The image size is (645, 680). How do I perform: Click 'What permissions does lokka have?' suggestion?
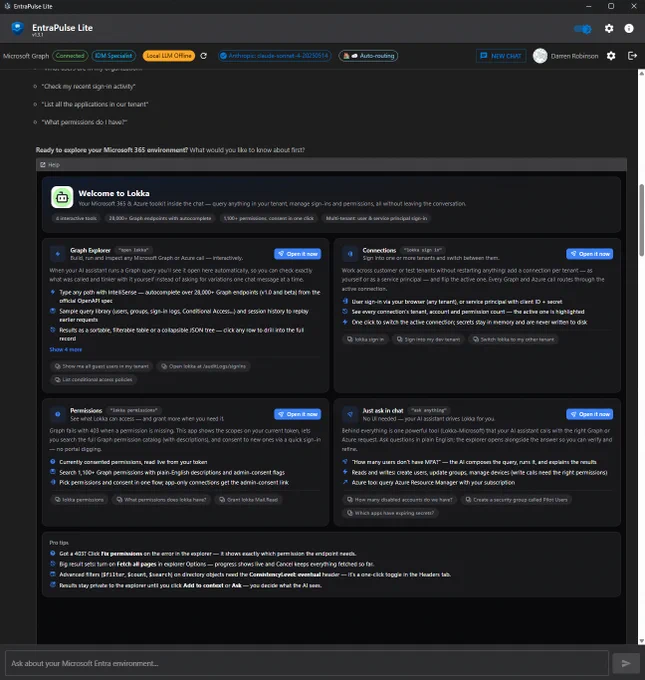point(161,500)
